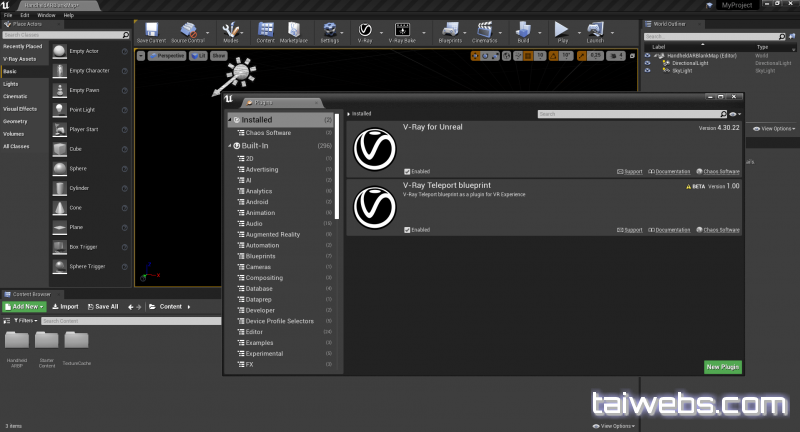Image resolution: width=800 pixels, height=432 pixels.
Task: Open Cinematics from the toolbar
Action: pos(486,31)
